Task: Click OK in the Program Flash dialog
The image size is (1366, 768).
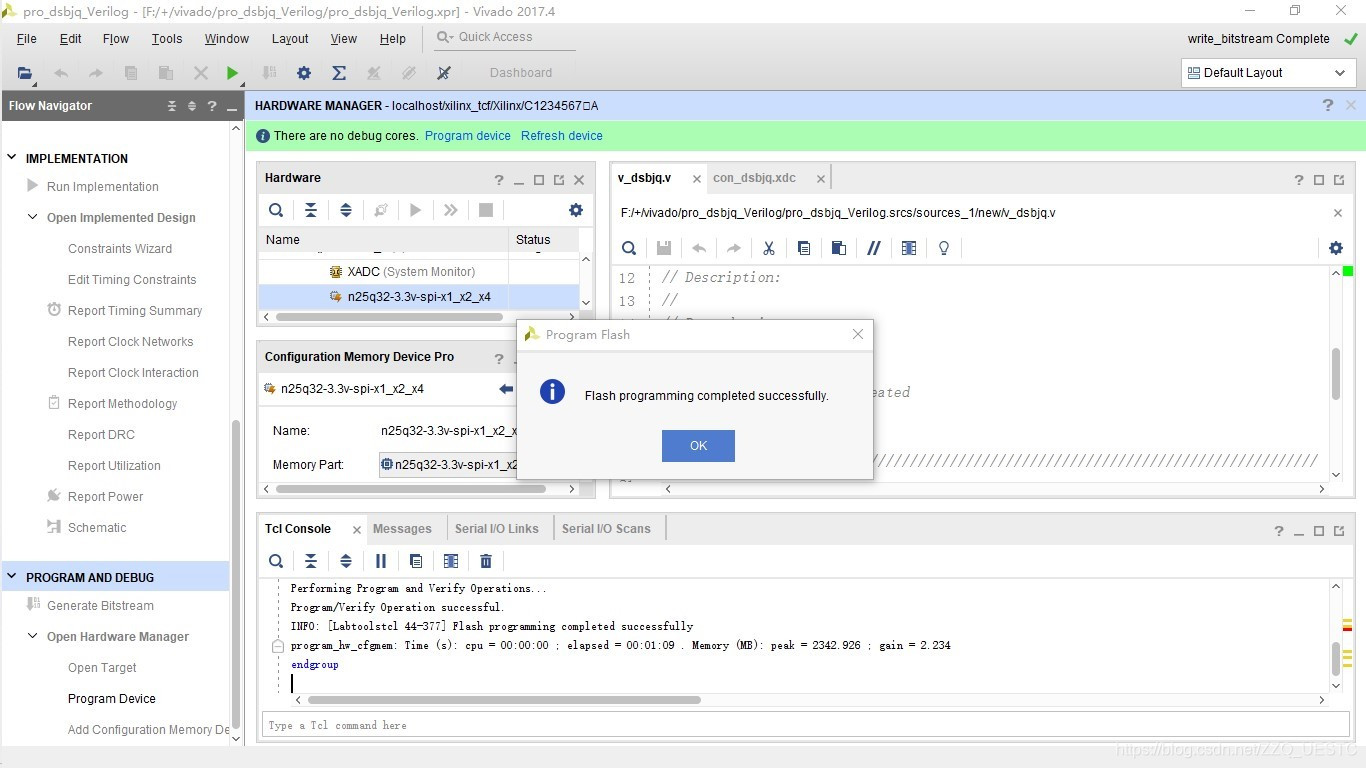Action: pos(698,446)
